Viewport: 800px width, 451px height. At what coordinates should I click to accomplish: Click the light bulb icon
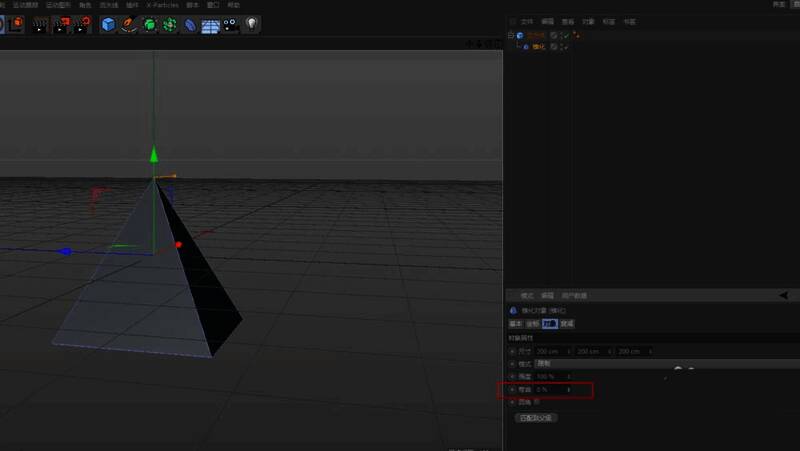point(251,24)
